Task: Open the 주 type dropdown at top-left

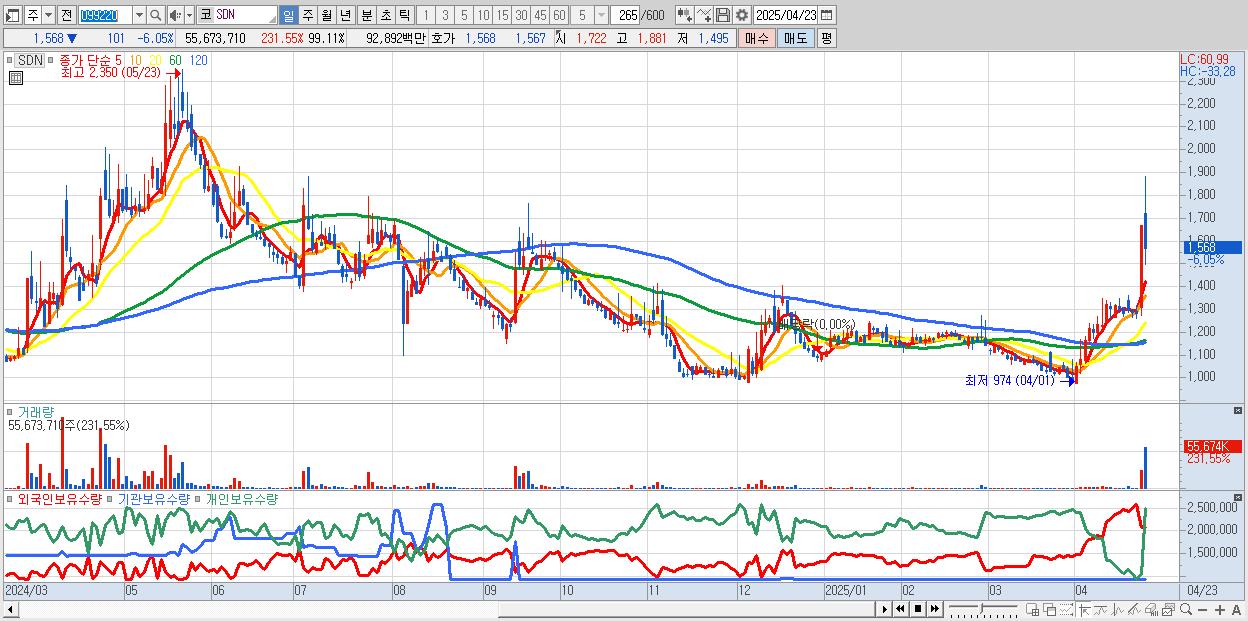Action: (49, 15)
